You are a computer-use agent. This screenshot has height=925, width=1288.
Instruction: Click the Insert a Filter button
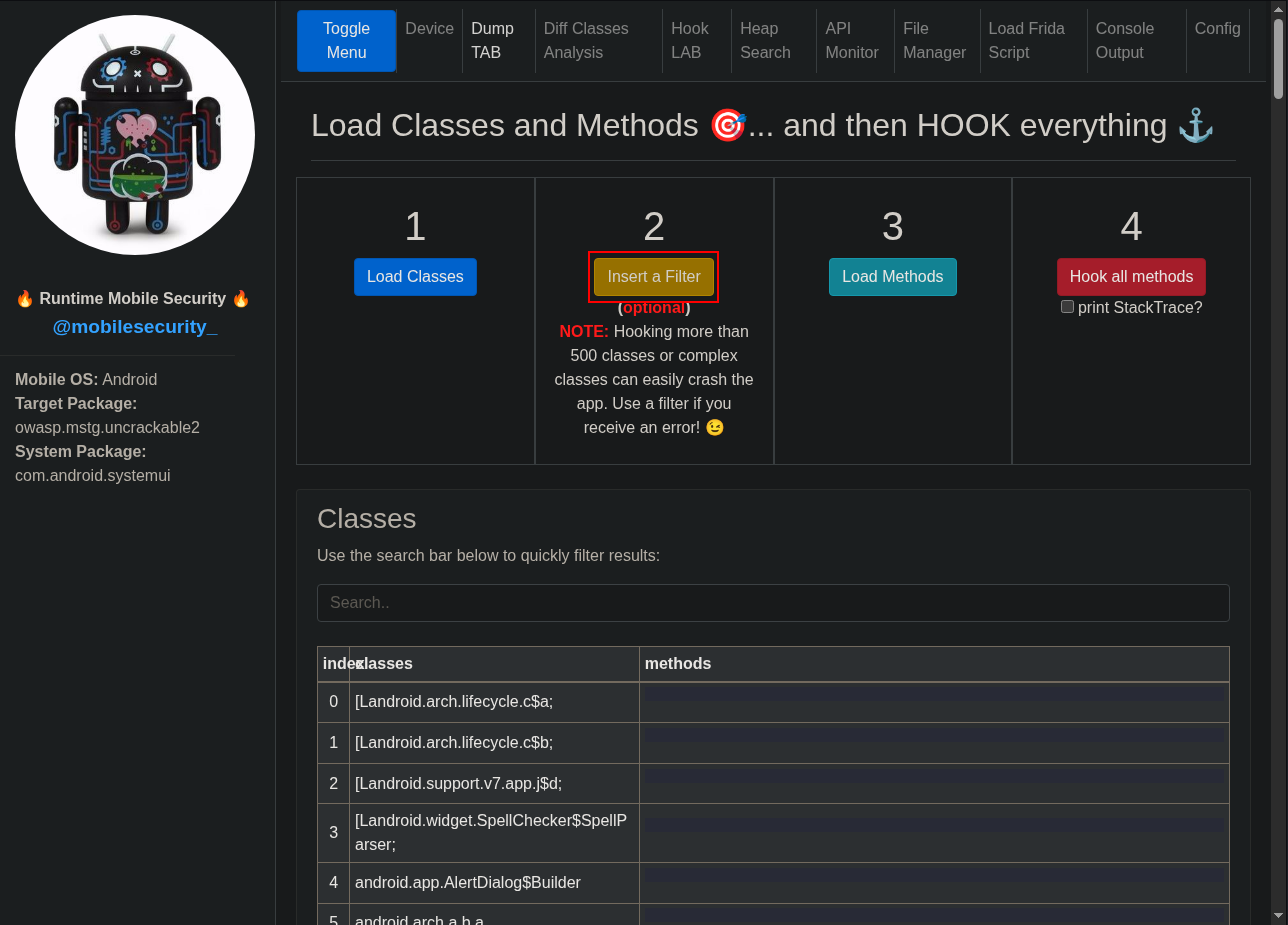[654, 277]
